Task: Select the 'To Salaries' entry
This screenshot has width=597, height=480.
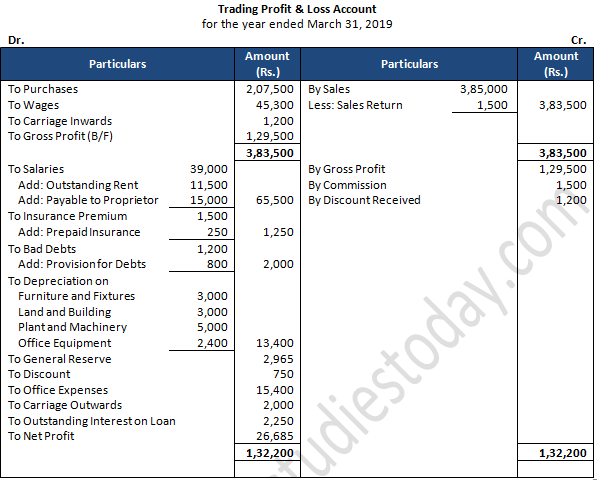Action: (36, 169)
